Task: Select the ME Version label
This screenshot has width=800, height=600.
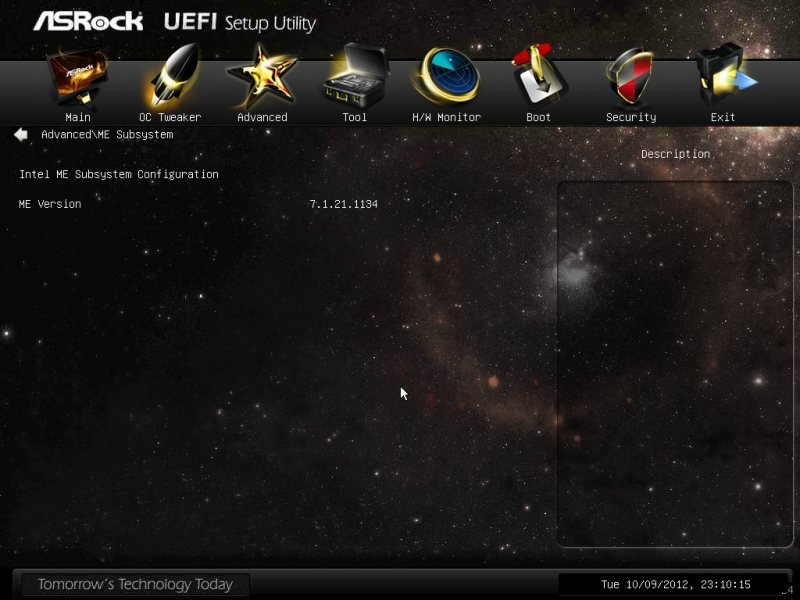Action: point(50,204)
